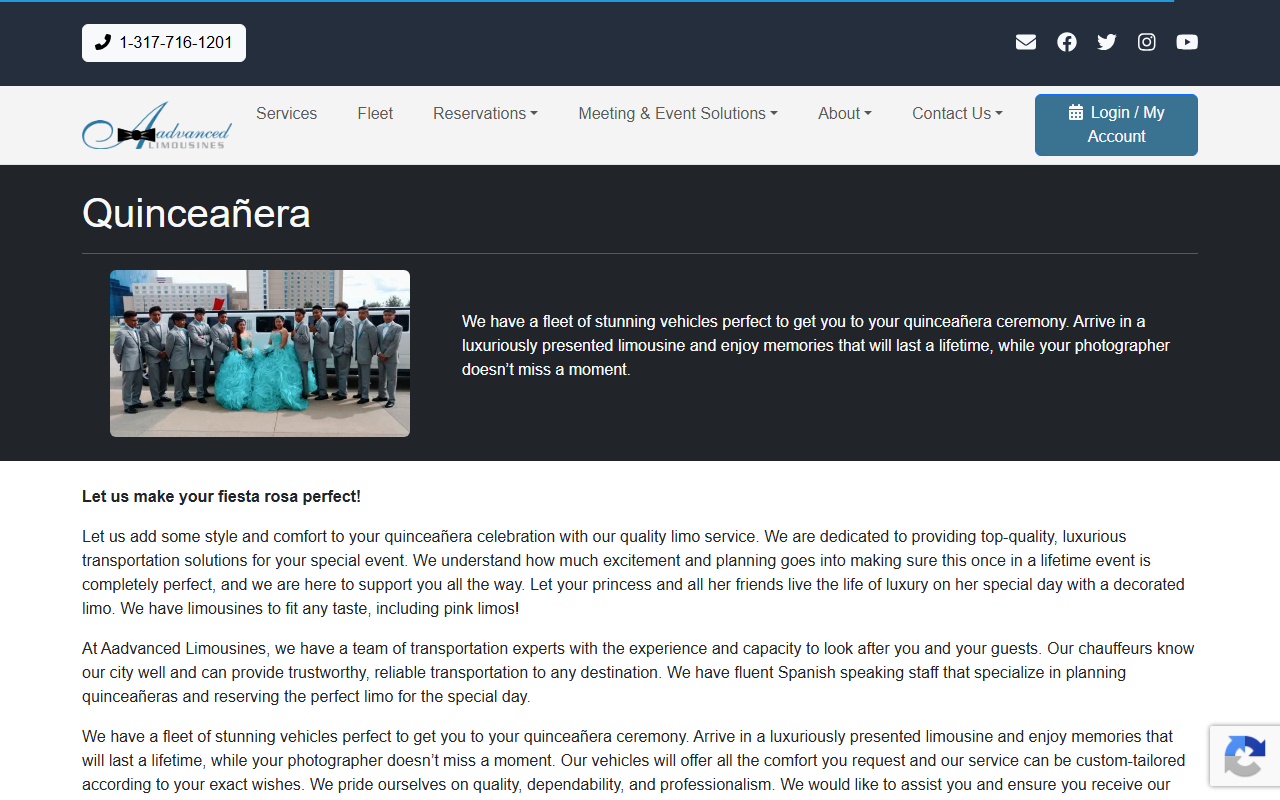
Task: Click the email envelope icon
Action: 1026,42
